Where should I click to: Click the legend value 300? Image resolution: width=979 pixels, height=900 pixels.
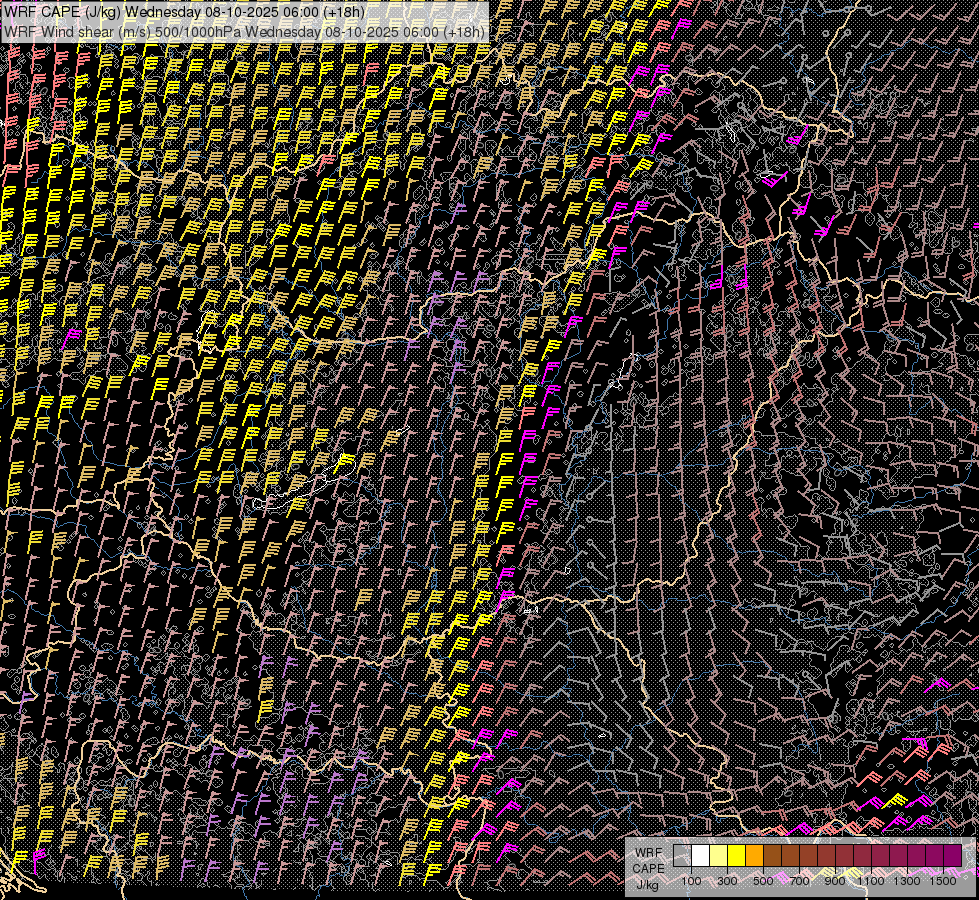(727, 881)
